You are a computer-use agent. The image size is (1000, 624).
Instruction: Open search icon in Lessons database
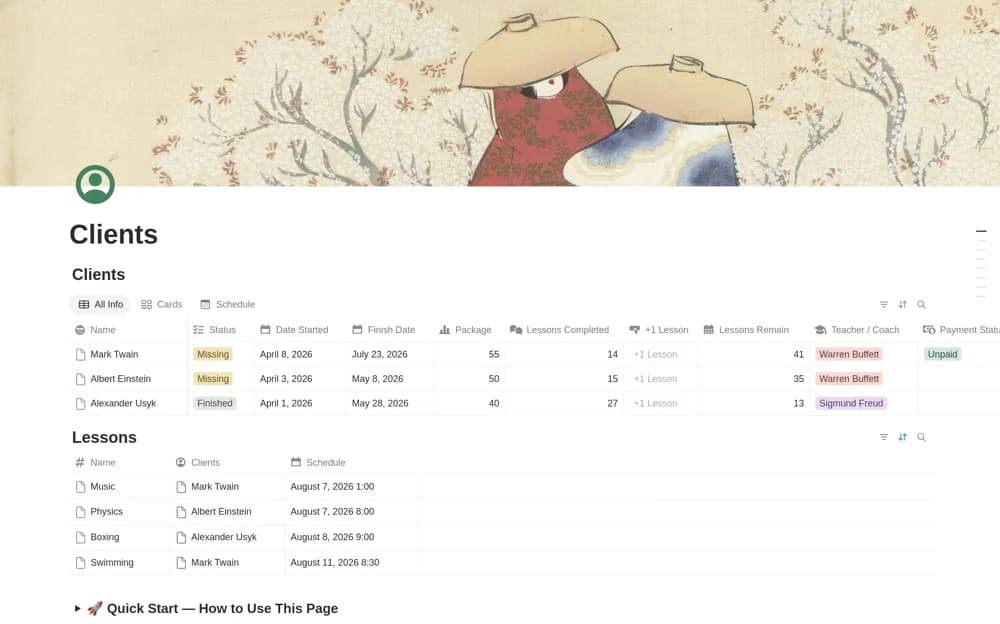[921, 437]
